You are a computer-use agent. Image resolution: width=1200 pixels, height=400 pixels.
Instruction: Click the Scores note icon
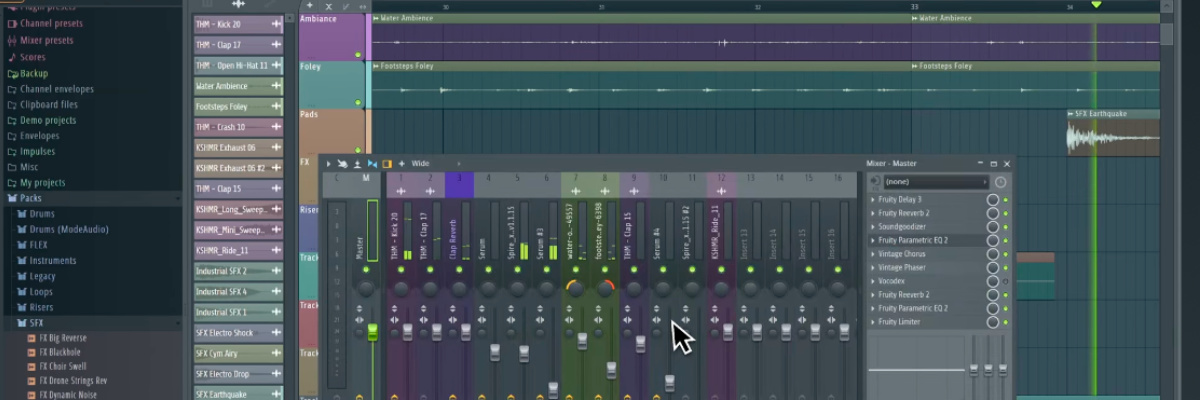13,57
